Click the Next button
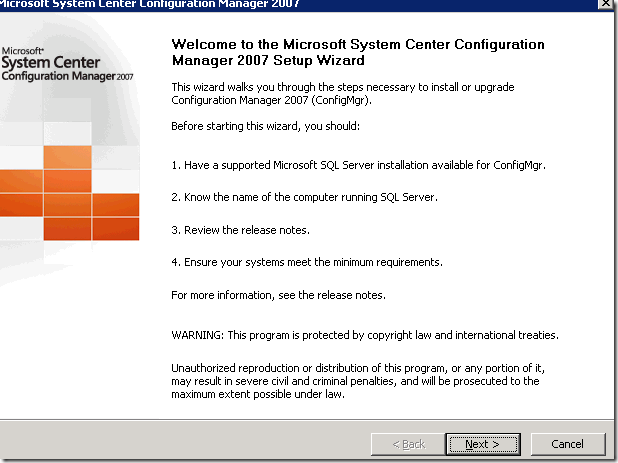The height and width of the screenshot is (463, 618). pyautogui.click(x=484, y=443)
